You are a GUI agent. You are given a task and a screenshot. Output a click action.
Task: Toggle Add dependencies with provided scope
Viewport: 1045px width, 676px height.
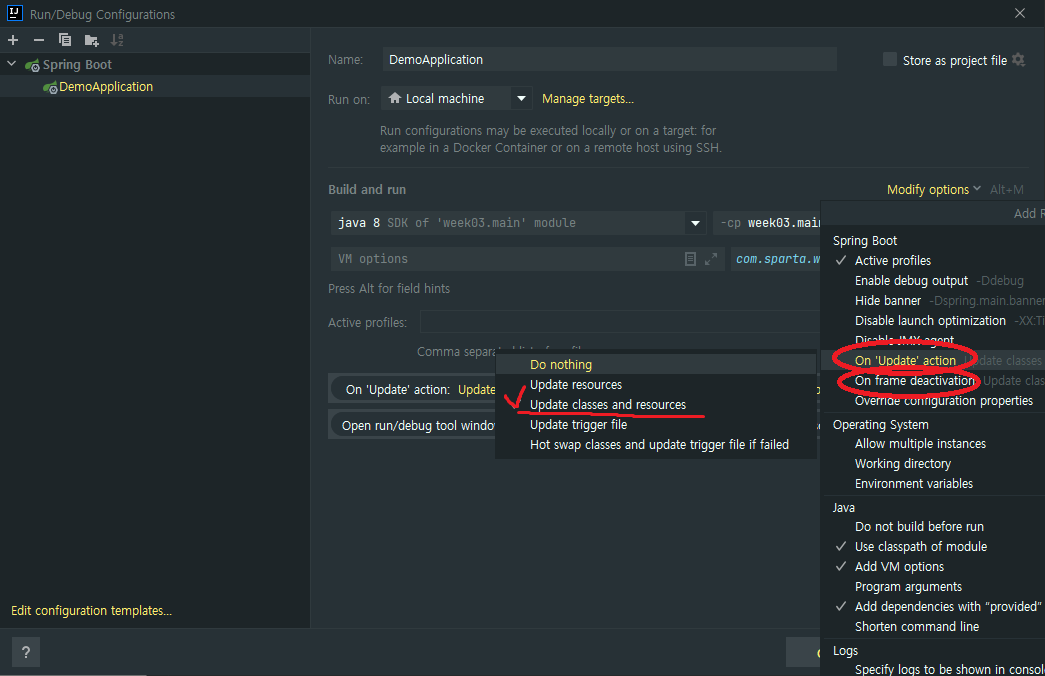coord(933,607)
